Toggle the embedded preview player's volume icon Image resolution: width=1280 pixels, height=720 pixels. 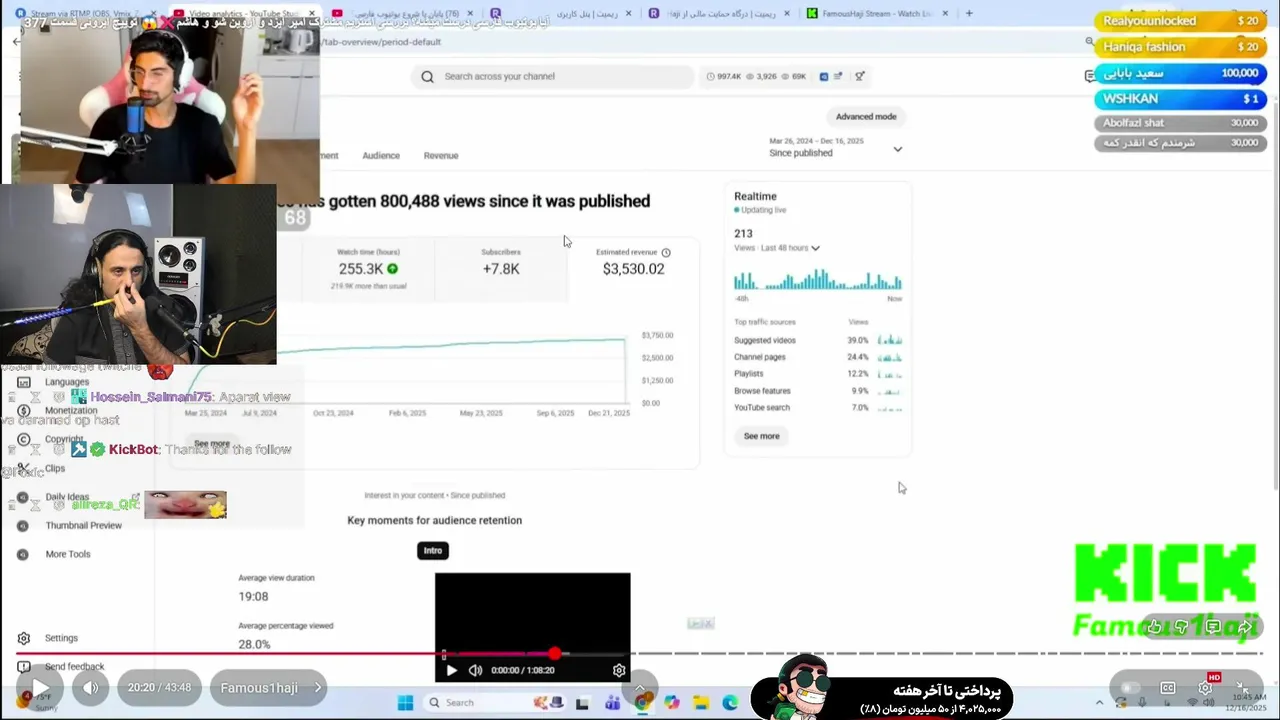click(475, 670)
